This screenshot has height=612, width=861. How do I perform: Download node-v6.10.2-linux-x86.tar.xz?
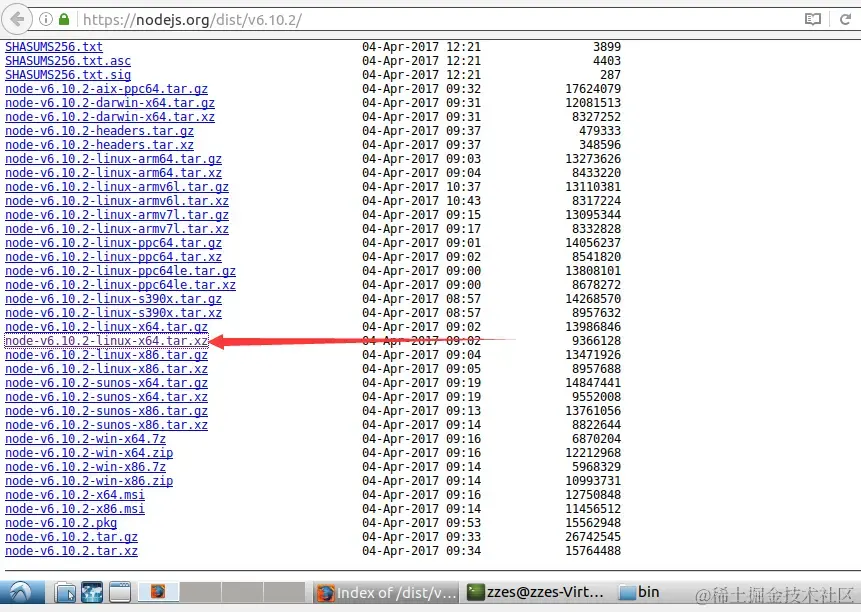point(107,369)
